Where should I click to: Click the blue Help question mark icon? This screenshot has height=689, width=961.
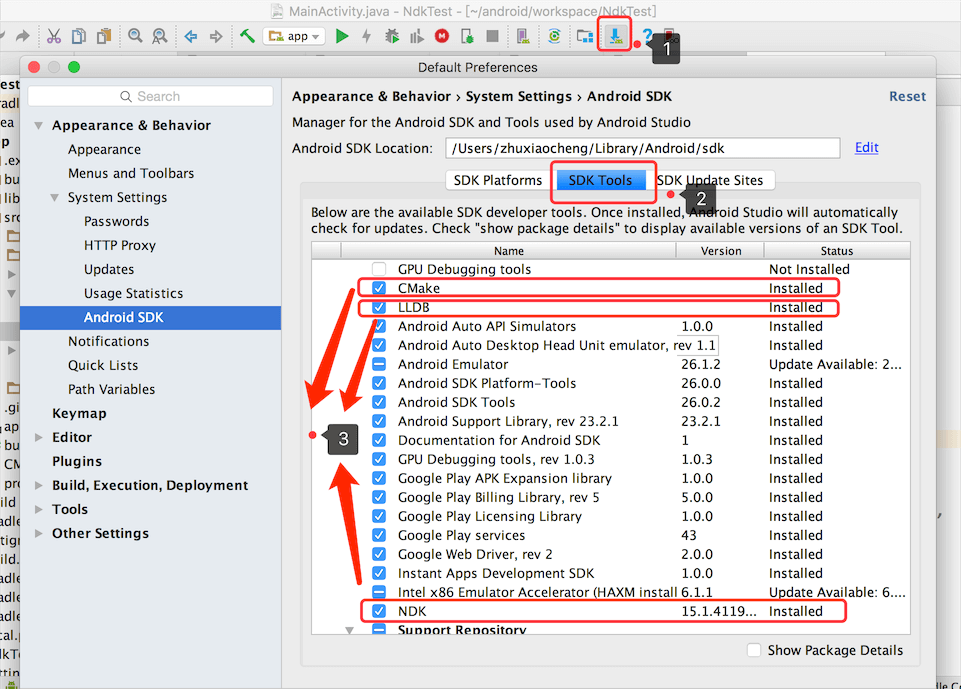647,37
